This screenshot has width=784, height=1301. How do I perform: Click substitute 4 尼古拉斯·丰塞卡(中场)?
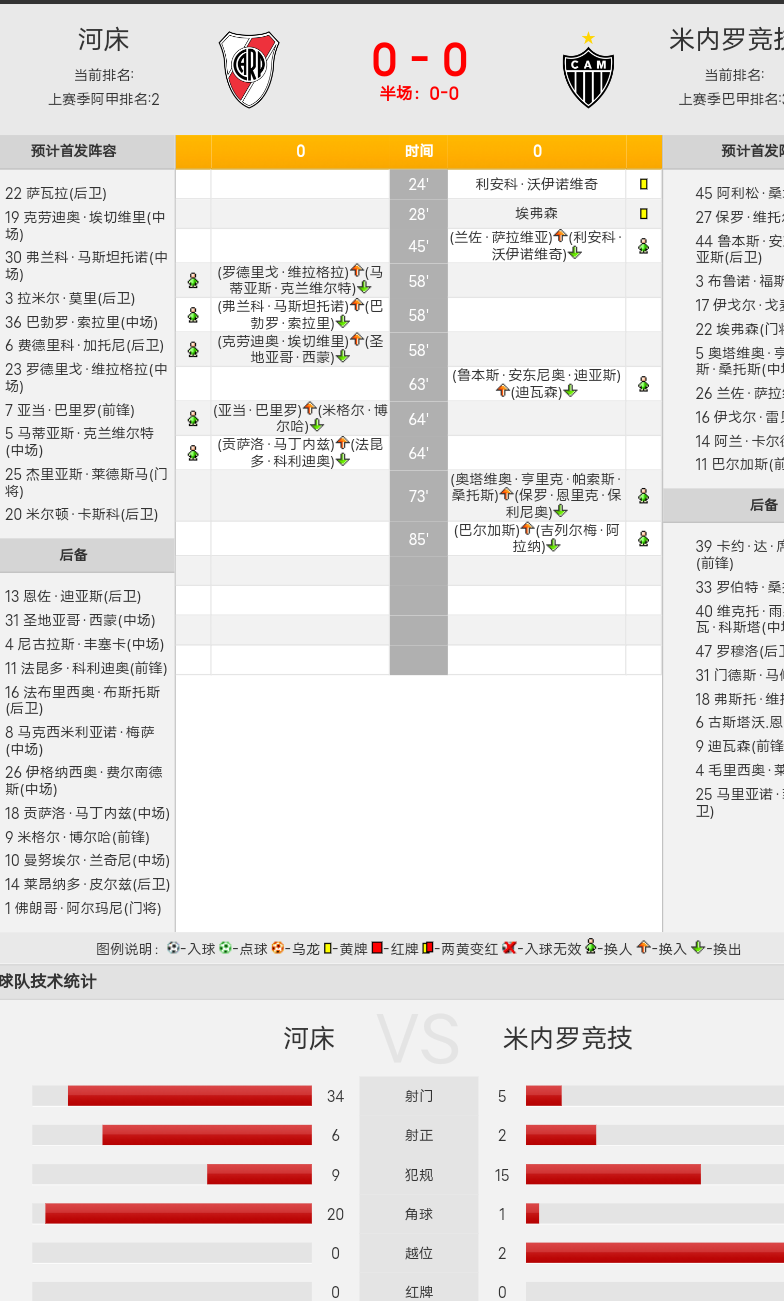pyautogui.click(x=85, y=644)
